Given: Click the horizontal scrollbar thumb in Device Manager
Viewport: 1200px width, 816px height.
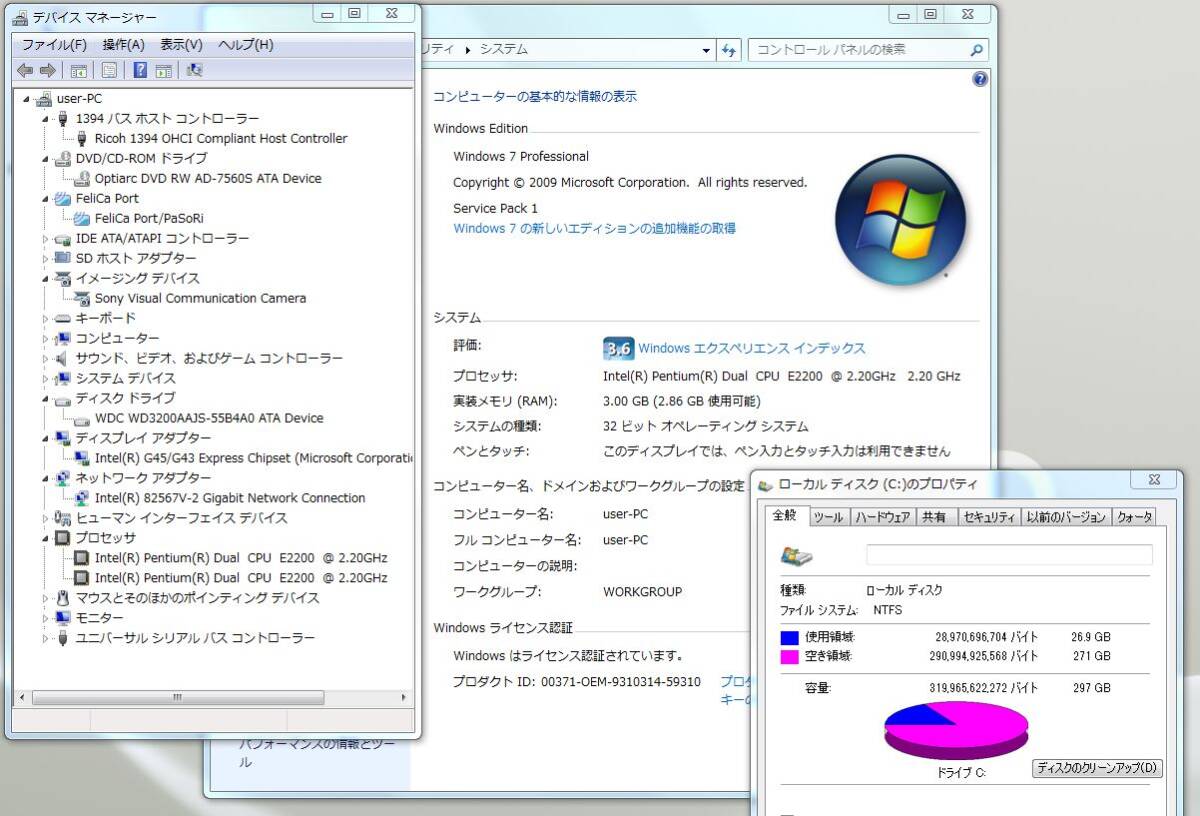Looking at the screenshot, I should 178,697.
